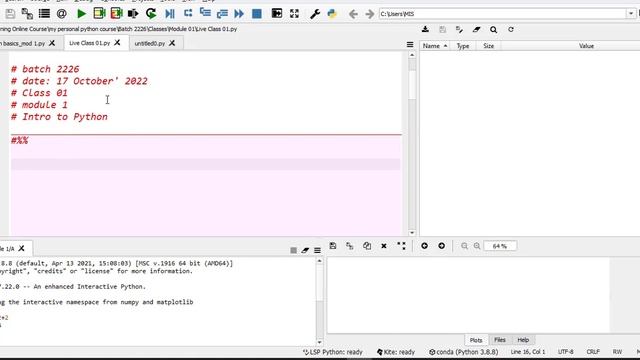Sort variables by the Name column
640x360 pixels.
(435, 46)
